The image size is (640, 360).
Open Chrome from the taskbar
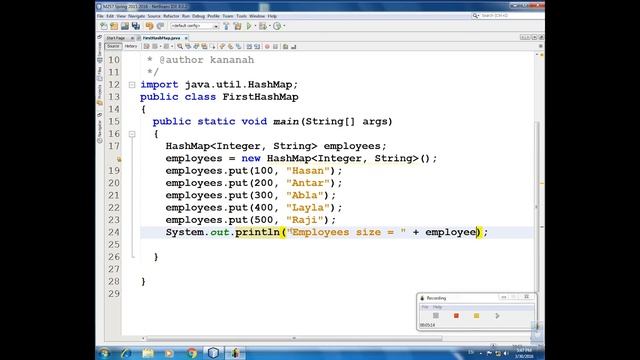191,353
